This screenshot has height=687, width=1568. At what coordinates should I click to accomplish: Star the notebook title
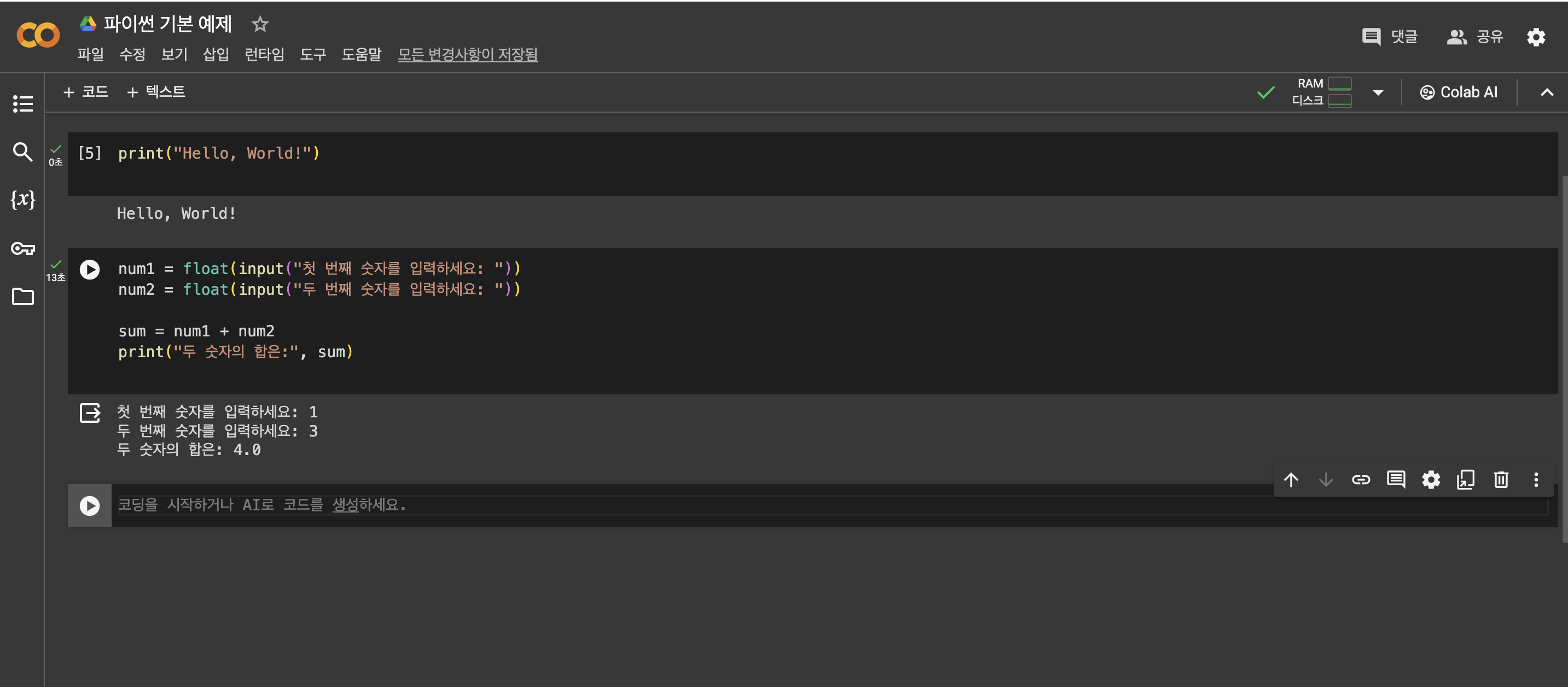[260, 24]
